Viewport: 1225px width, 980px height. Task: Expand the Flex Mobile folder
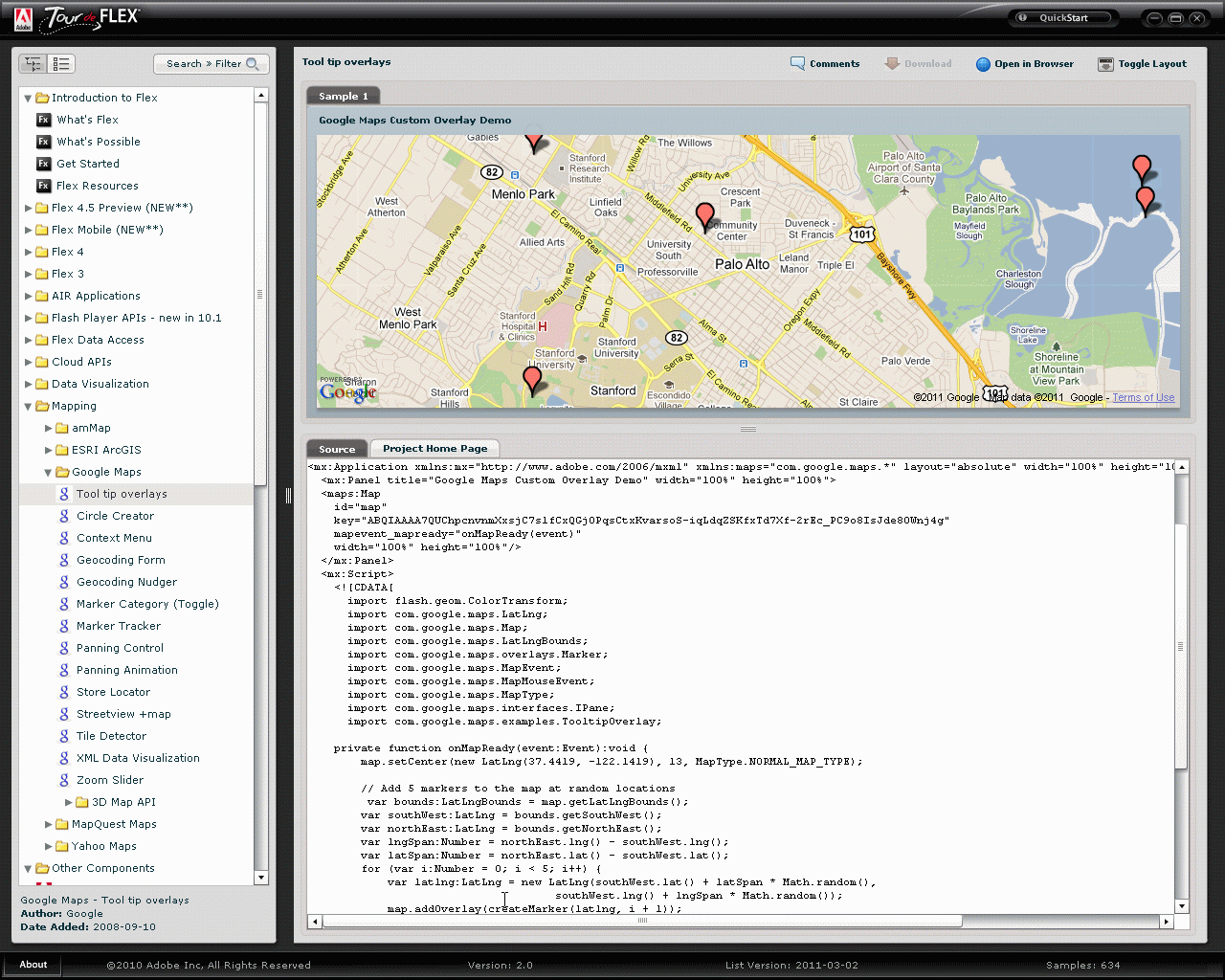[29, 230]
